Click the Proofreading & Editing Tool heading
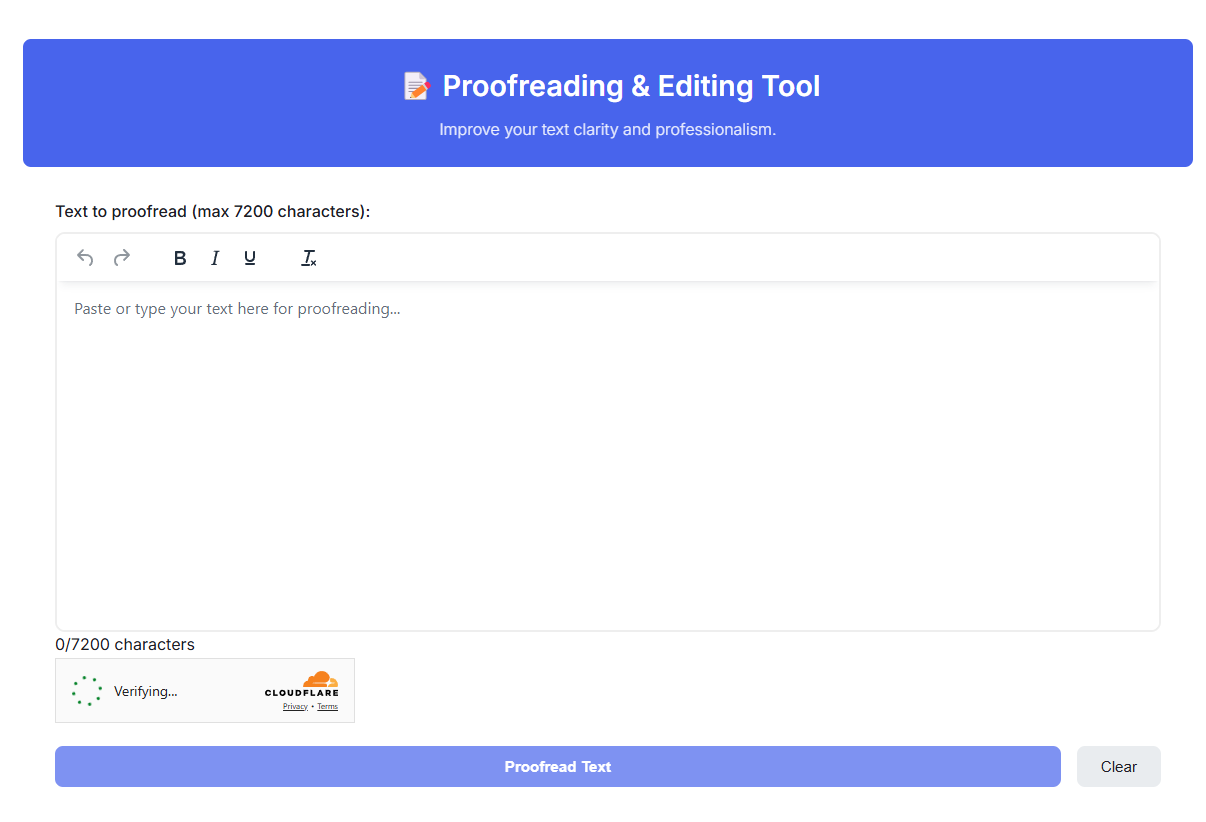This screenshot has width=1206, height=822. tap(631, 86)
